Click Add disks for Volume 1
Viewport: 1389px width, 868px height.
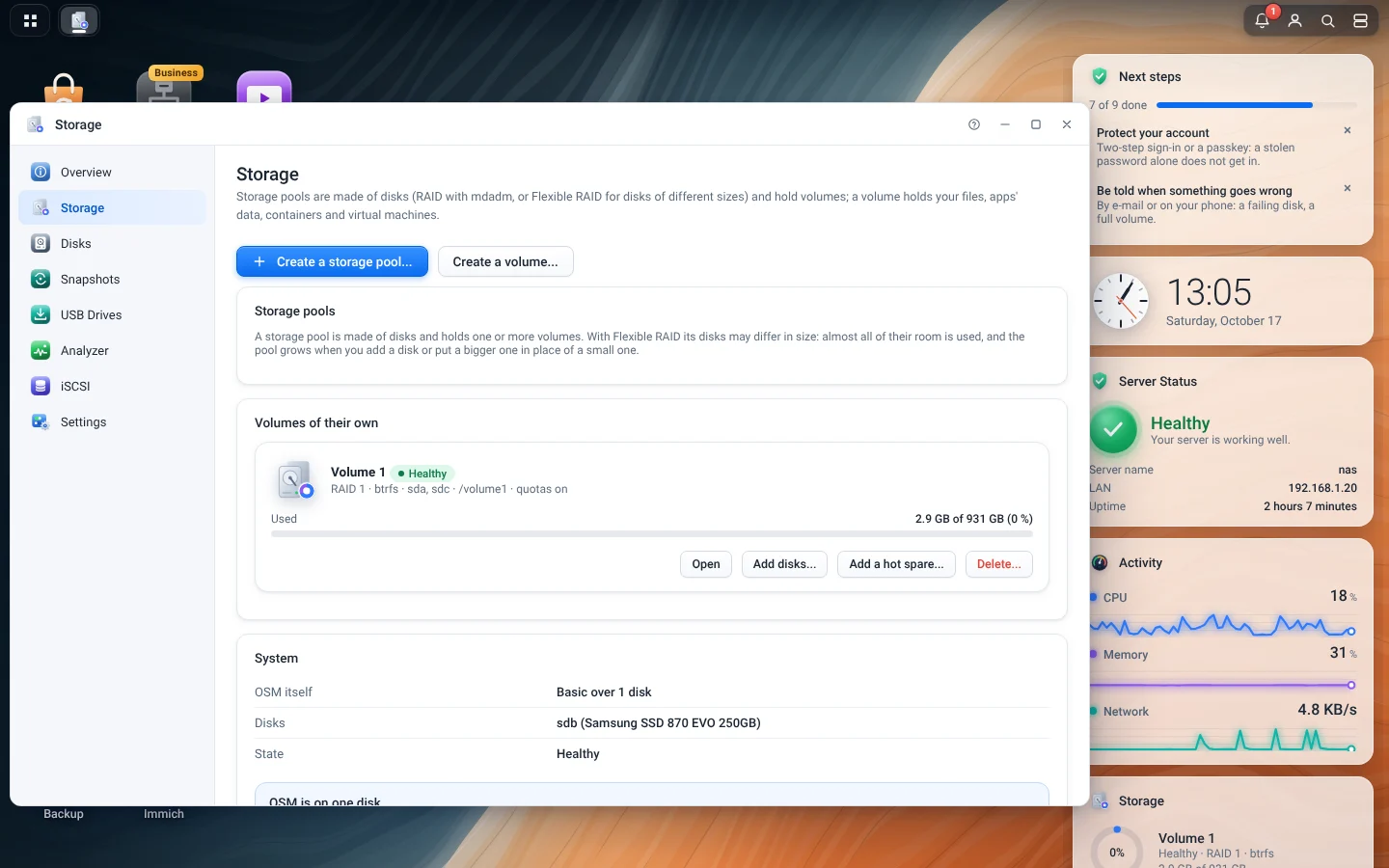(x=784, y=564)
